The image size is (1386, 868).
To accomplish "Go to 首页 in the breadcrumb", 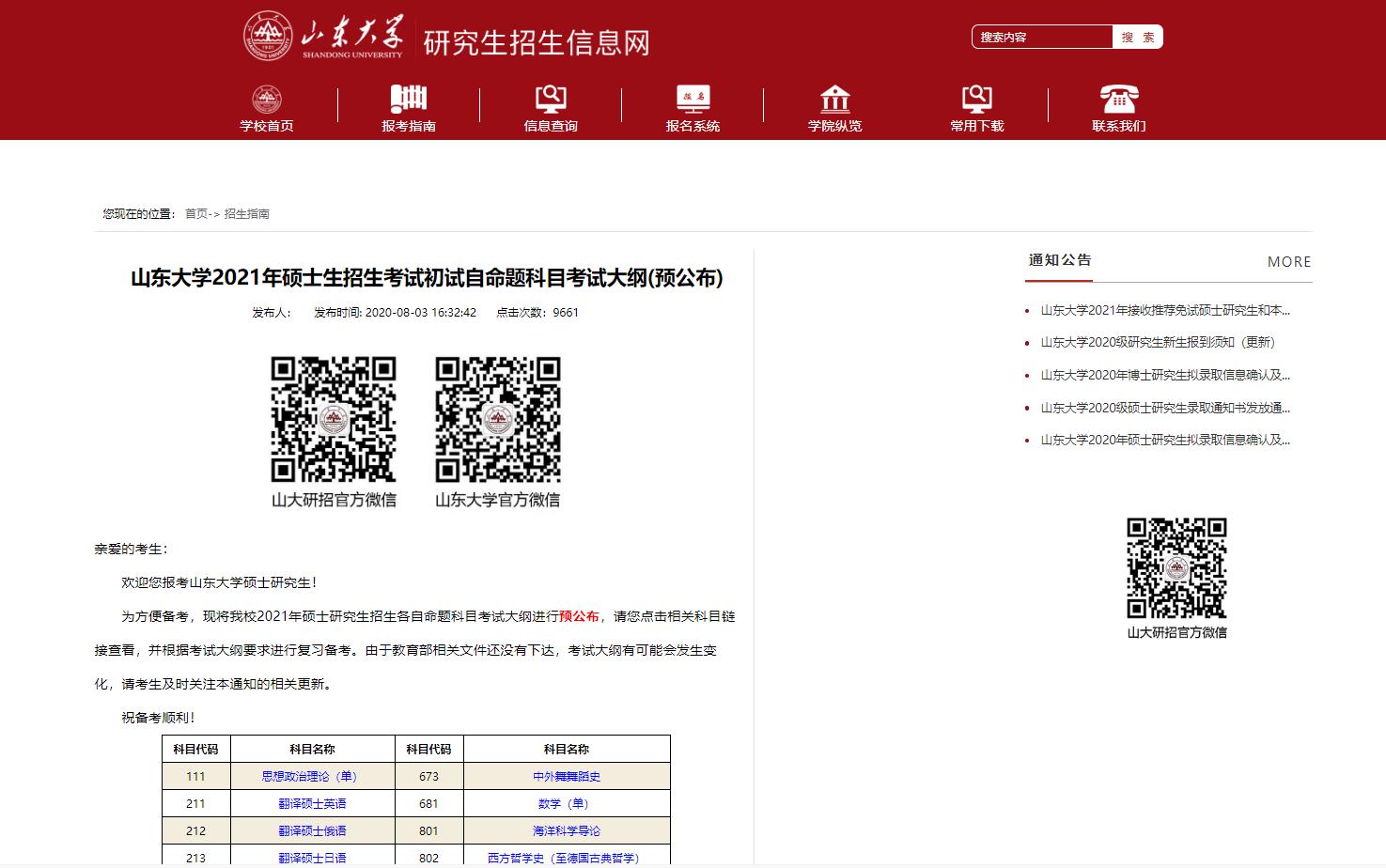I will click(x=196, y=214).
